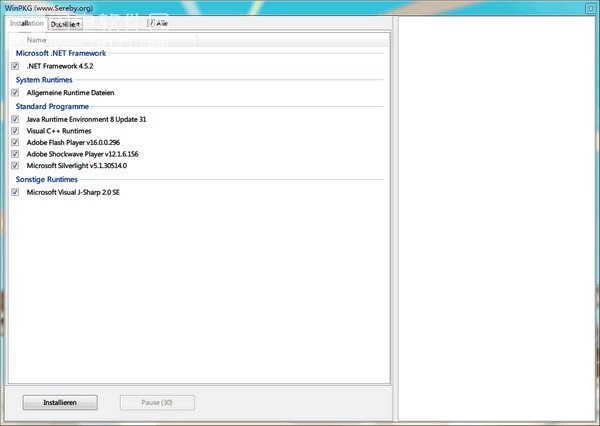The height and width of the screenshot is (426, 600).
Task: Toggle Java Runtime Environment 8 checkbox
Action: [x=15, y=119]
